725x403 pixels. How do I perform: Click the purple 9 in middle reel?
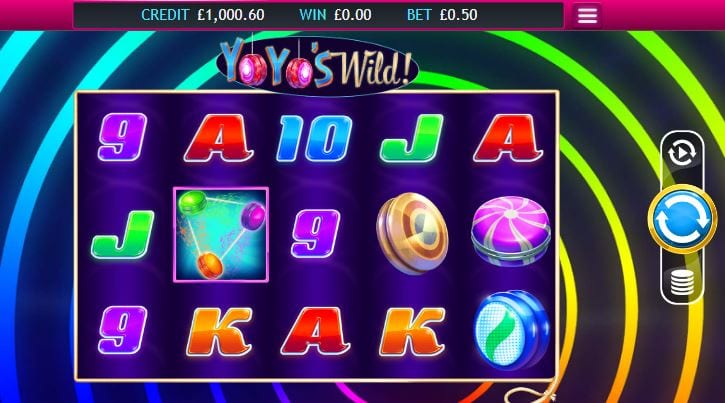(x=315, y=233)
